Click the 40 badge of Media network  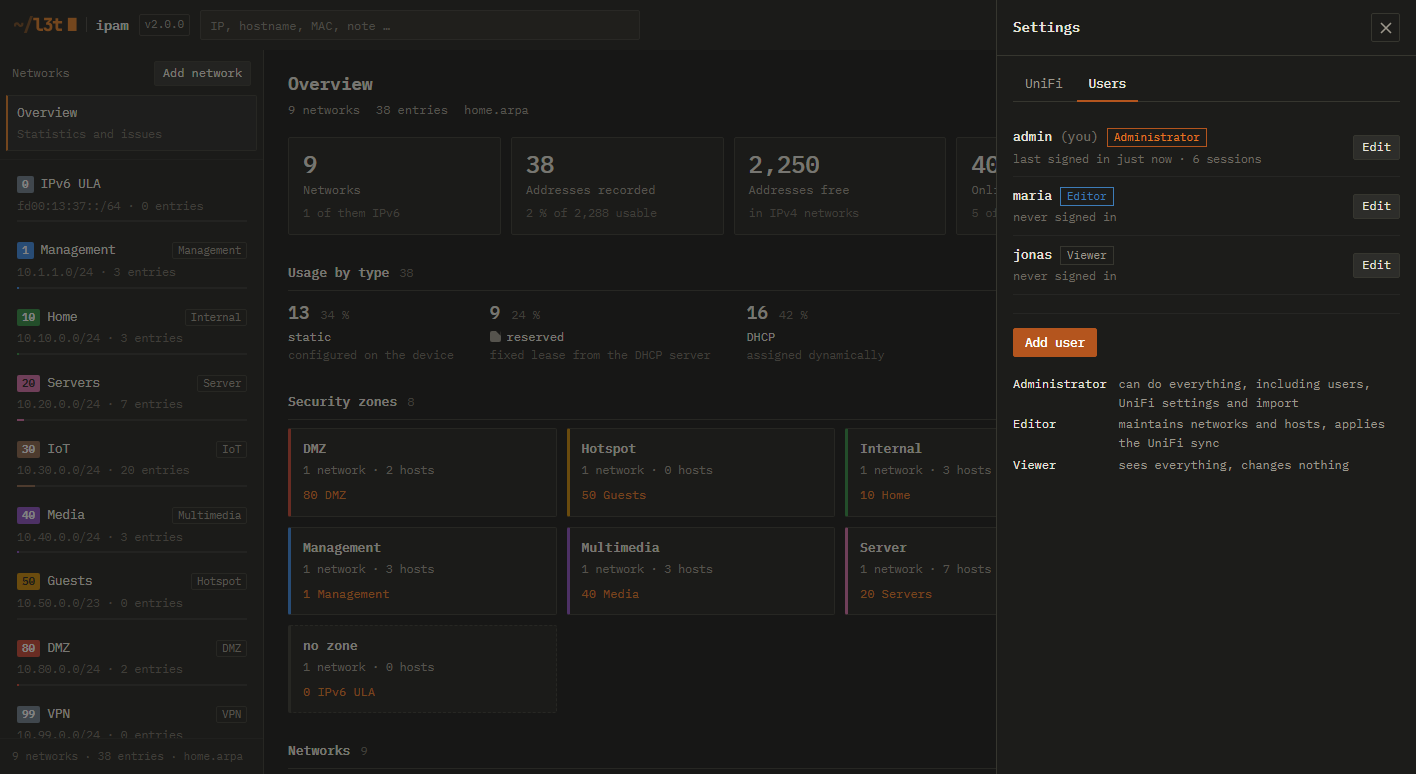pos(28,515)
